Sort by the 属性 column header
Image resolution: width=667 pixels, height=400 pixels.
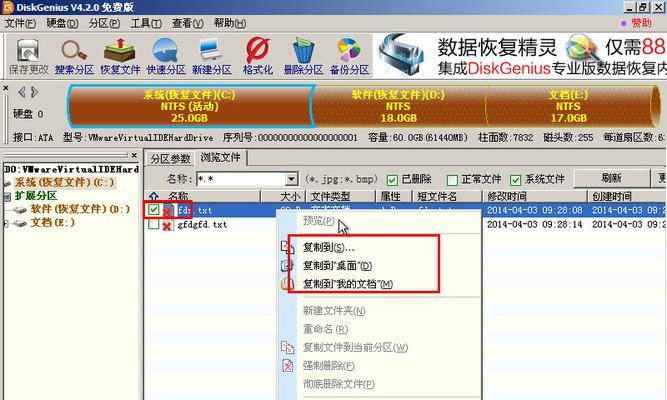pyautogui.click(x=391, y=196)
